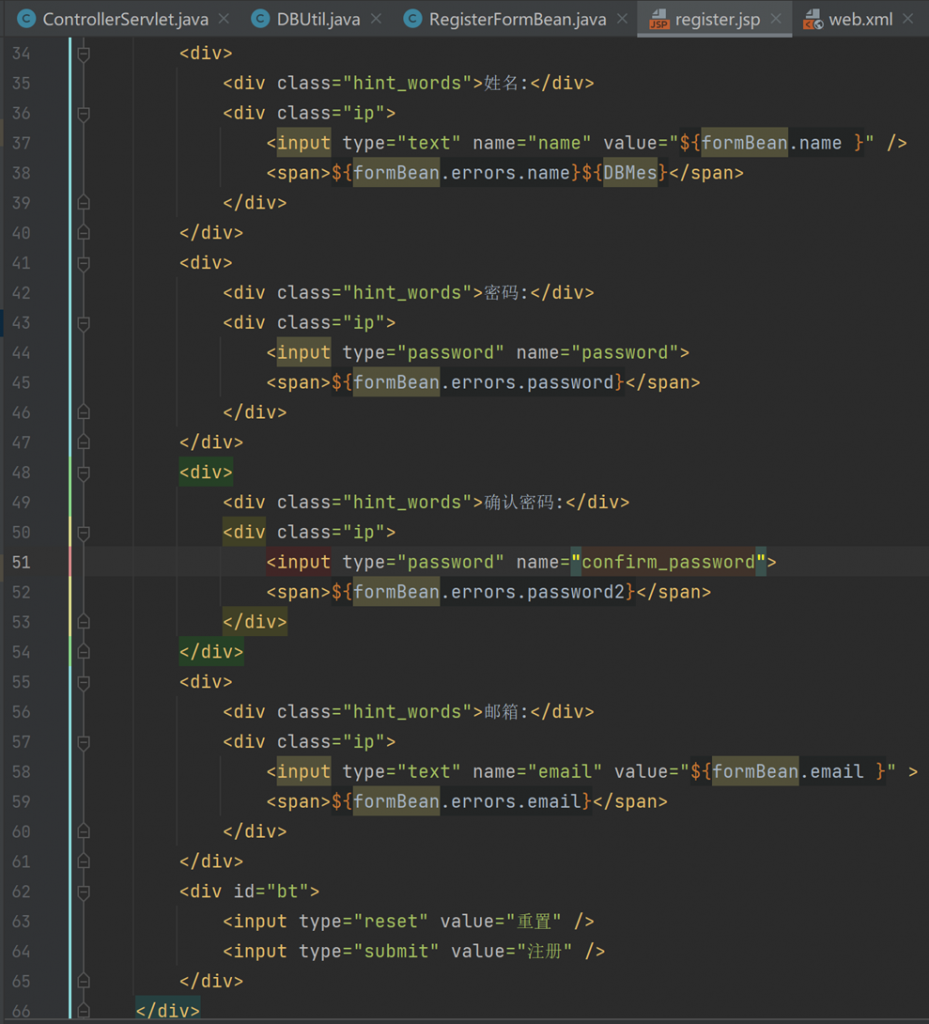Screen dimensions: 929x1024
Task: Click errors.email expression on line 59
Action: 515,802
